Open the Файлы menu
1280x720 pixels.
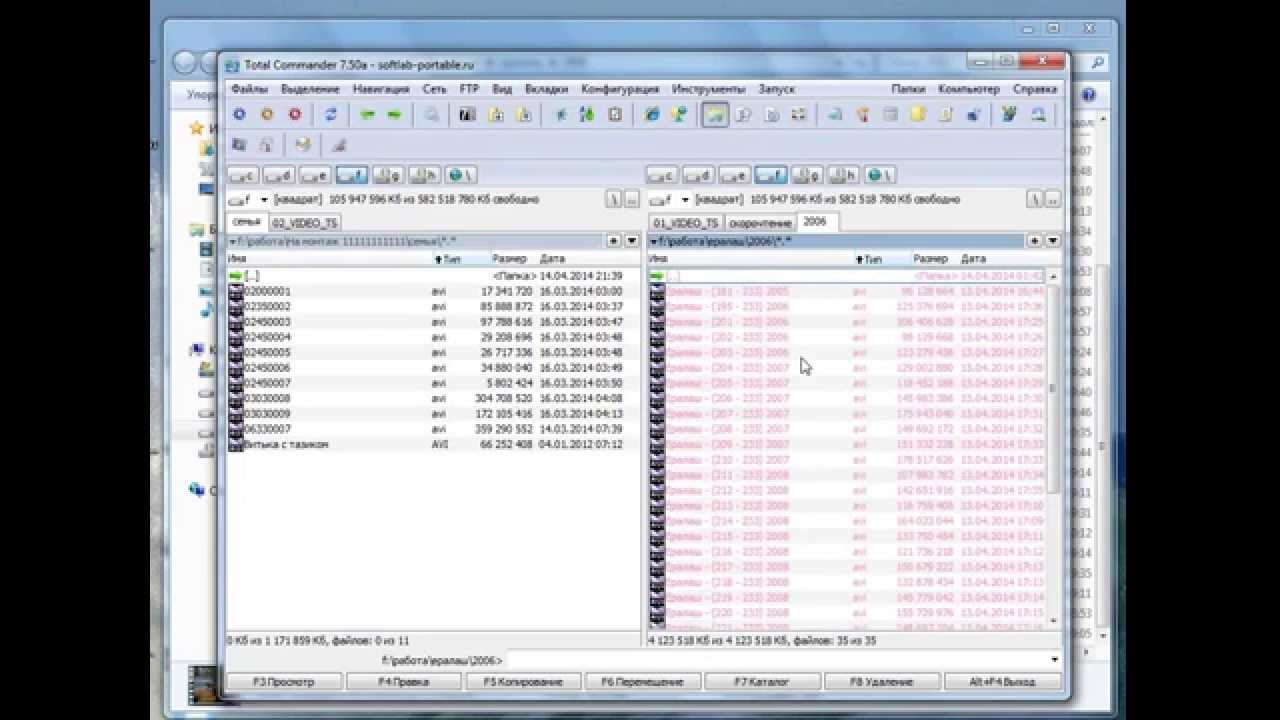[249, 89]
